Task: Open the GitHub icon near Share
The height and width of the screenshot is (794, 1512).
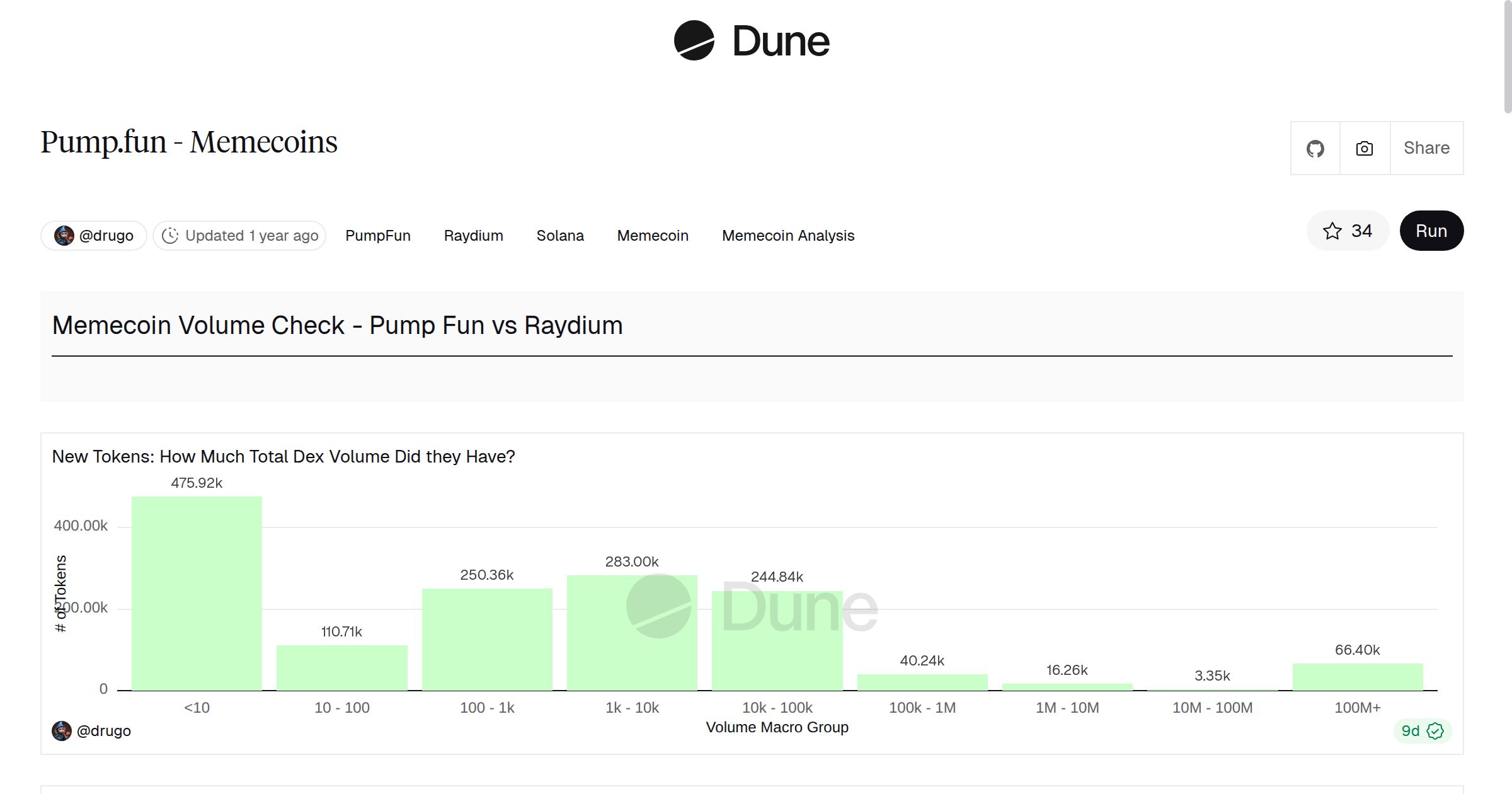Action: point(1315,147)
